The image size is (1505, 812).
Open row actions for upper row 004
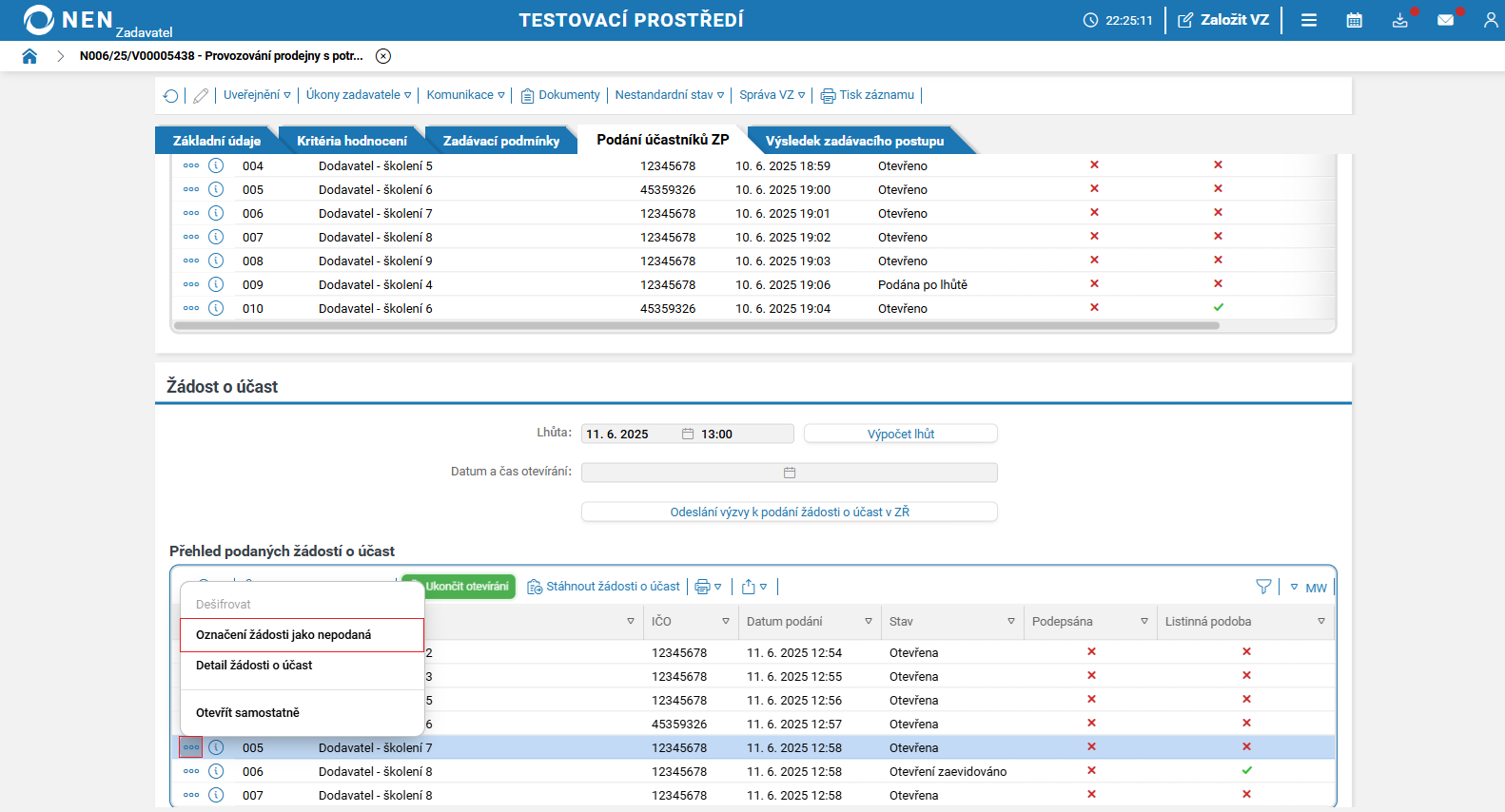point(191,165)
